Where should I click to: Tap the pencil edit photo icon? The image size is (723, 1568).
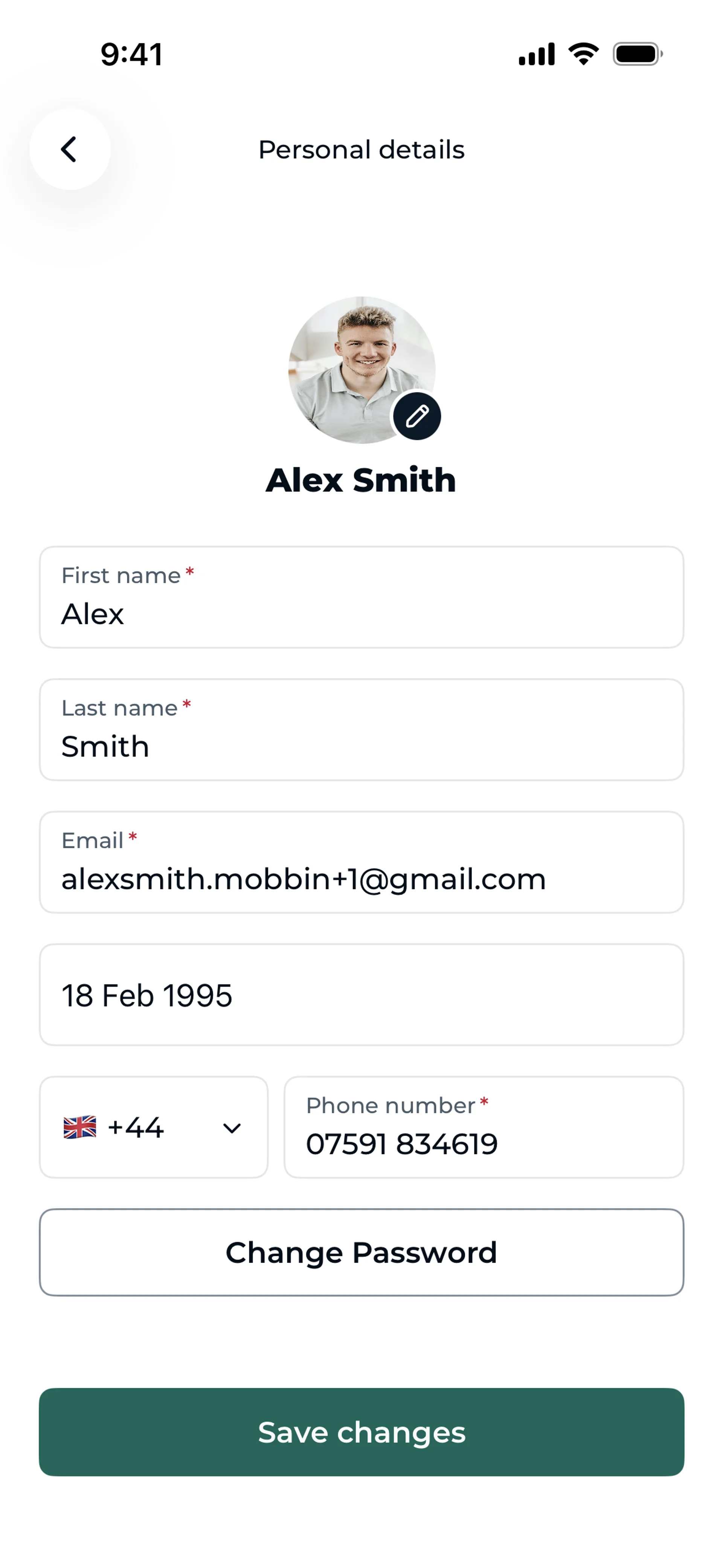click(x=417, y=416)
